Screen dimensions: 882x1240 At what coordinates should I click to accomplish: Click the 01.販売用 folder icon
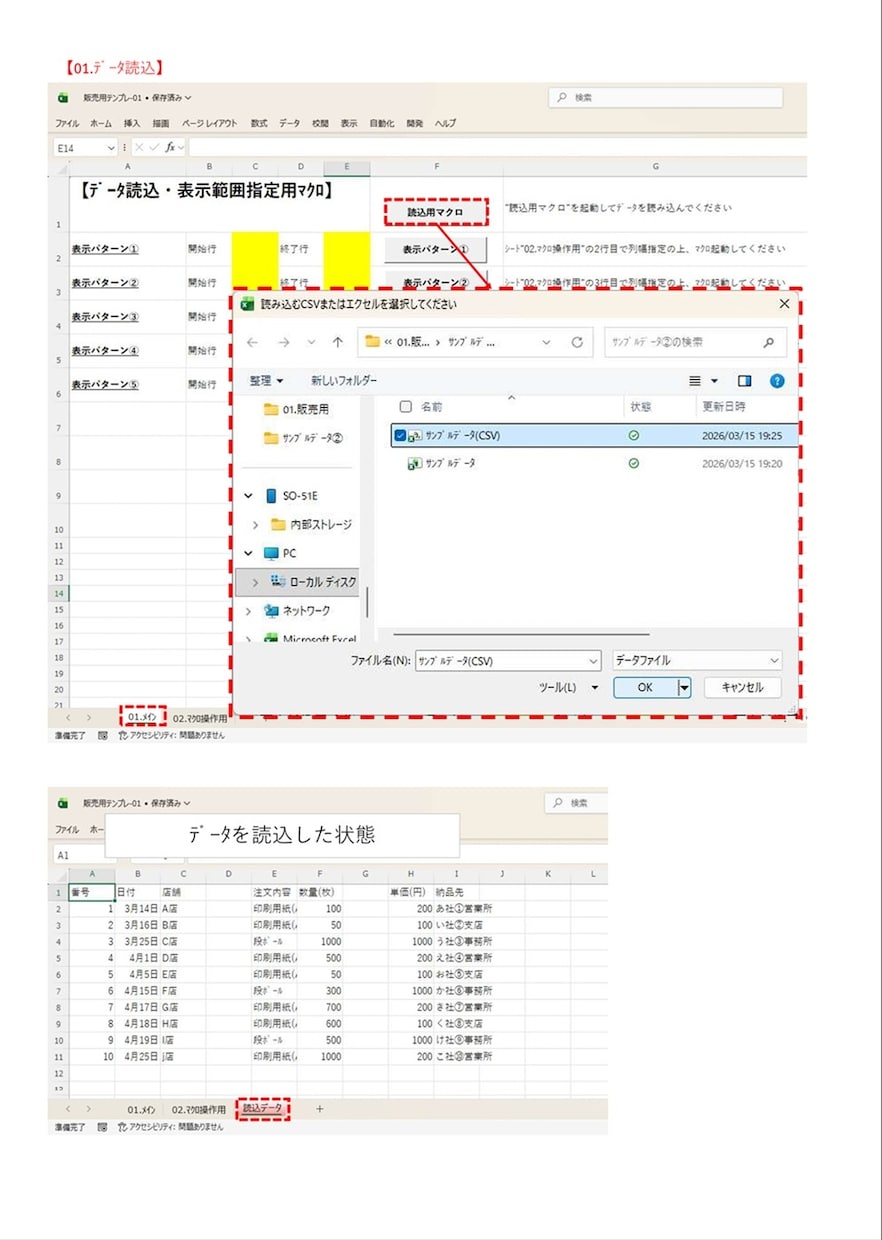(x=271, y=409)
